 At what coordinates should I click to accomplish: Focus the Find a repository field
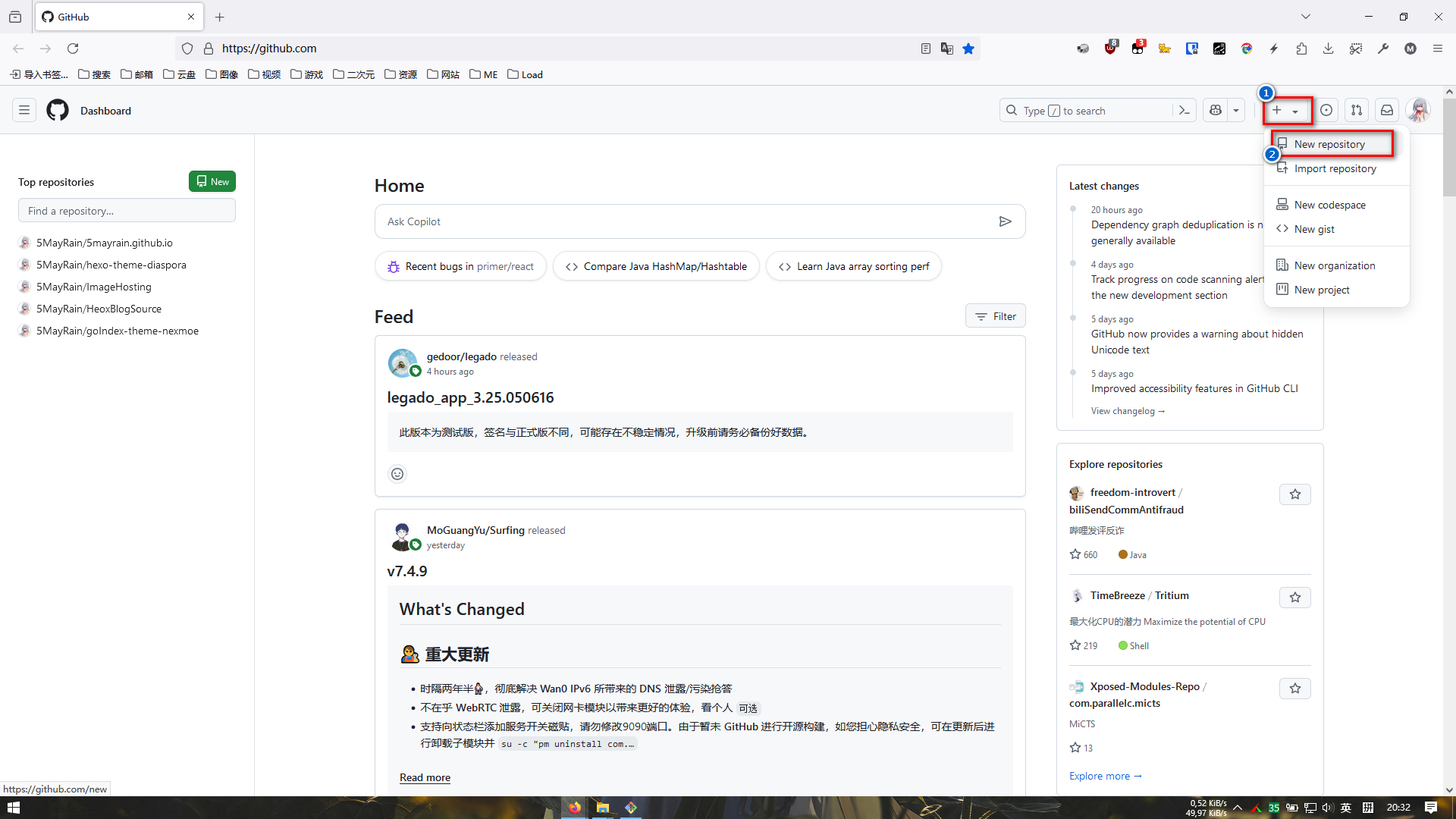click(127, 211)
